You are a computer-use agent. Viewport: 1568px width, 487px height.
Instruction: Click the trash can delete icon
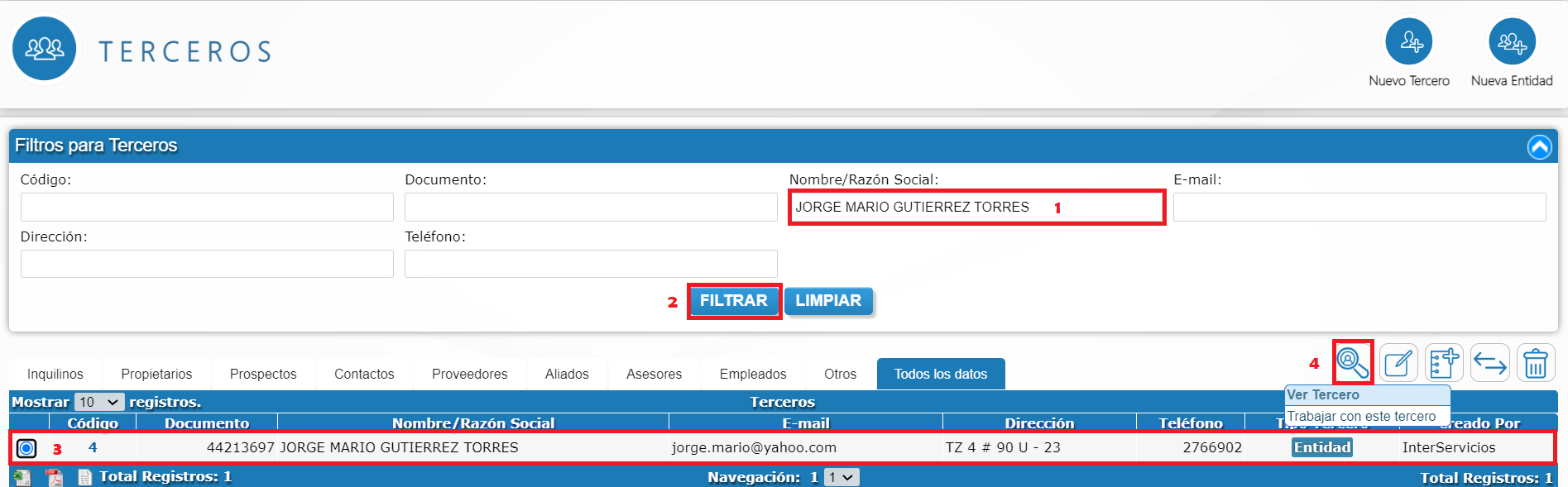[1536, 363]
